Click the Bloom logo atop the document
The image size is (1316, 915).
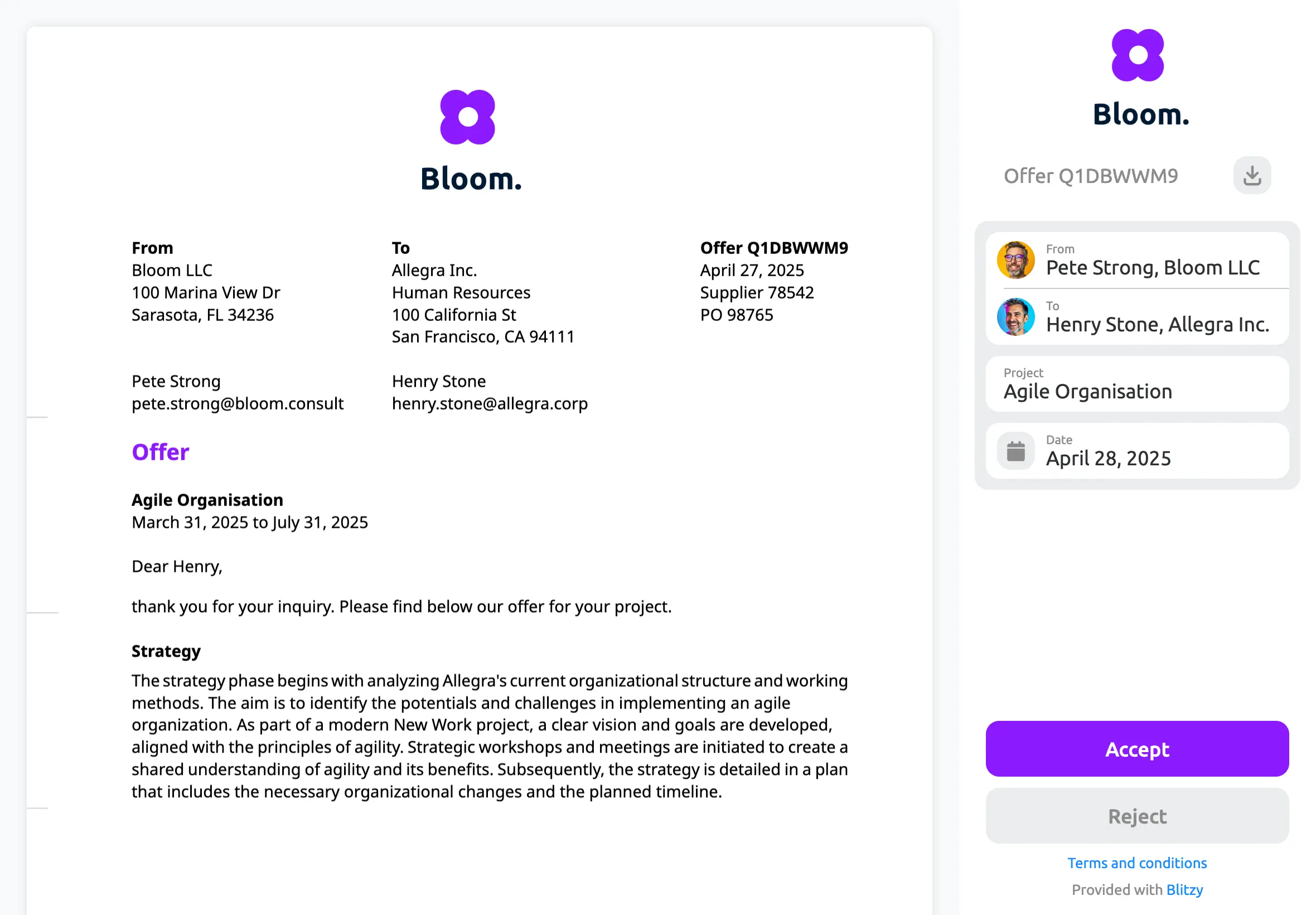(x=467, y=117)
